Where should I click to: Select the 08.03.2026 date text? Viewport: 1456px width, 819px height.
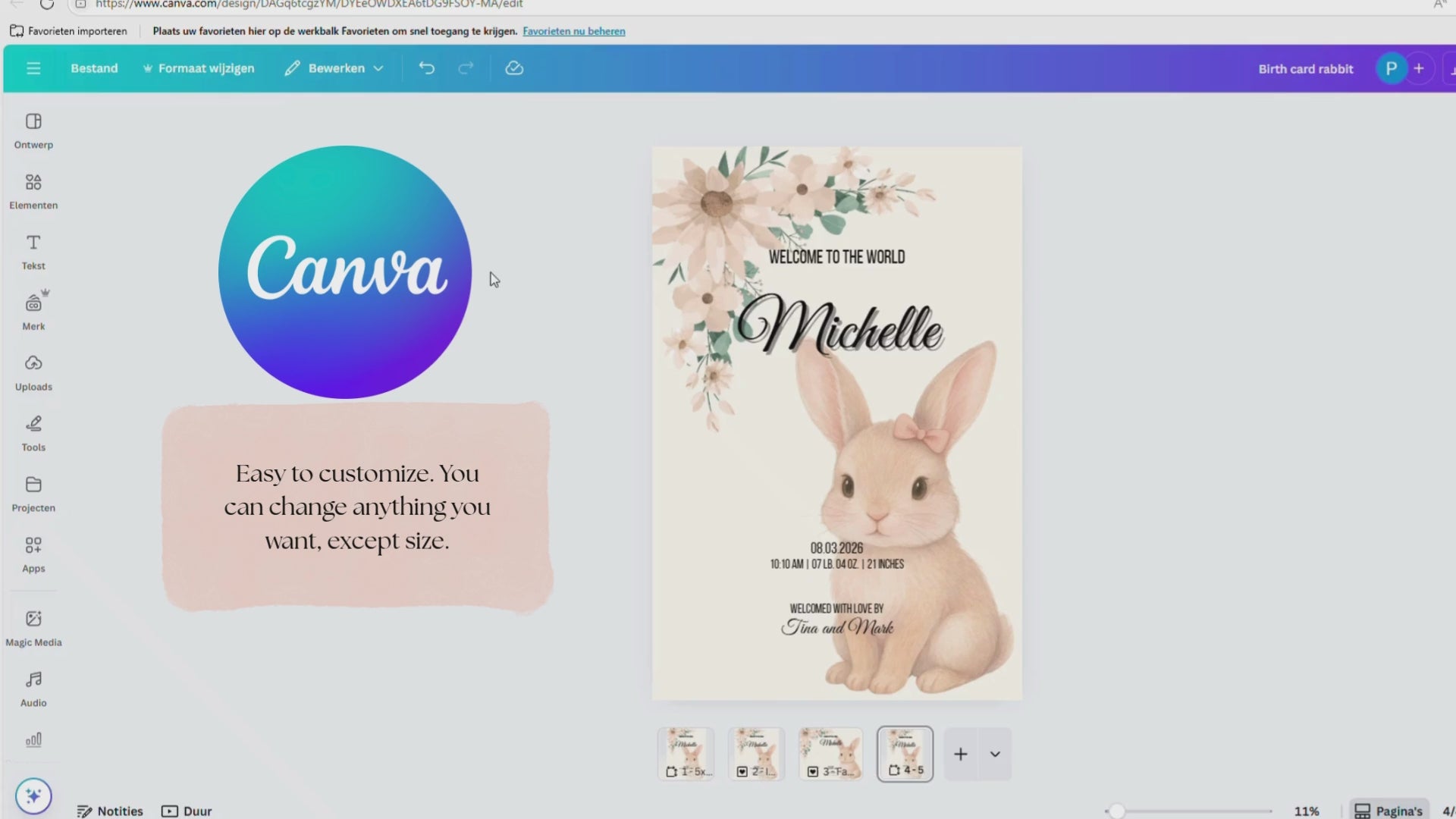coord(836,548)
